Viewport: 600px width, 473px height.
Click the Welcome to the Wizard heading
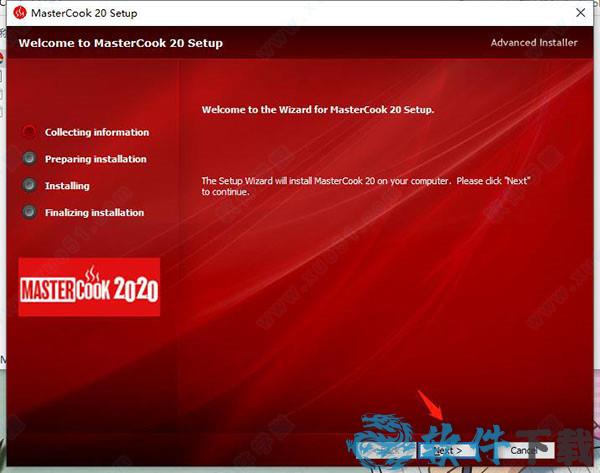point(318,109)
